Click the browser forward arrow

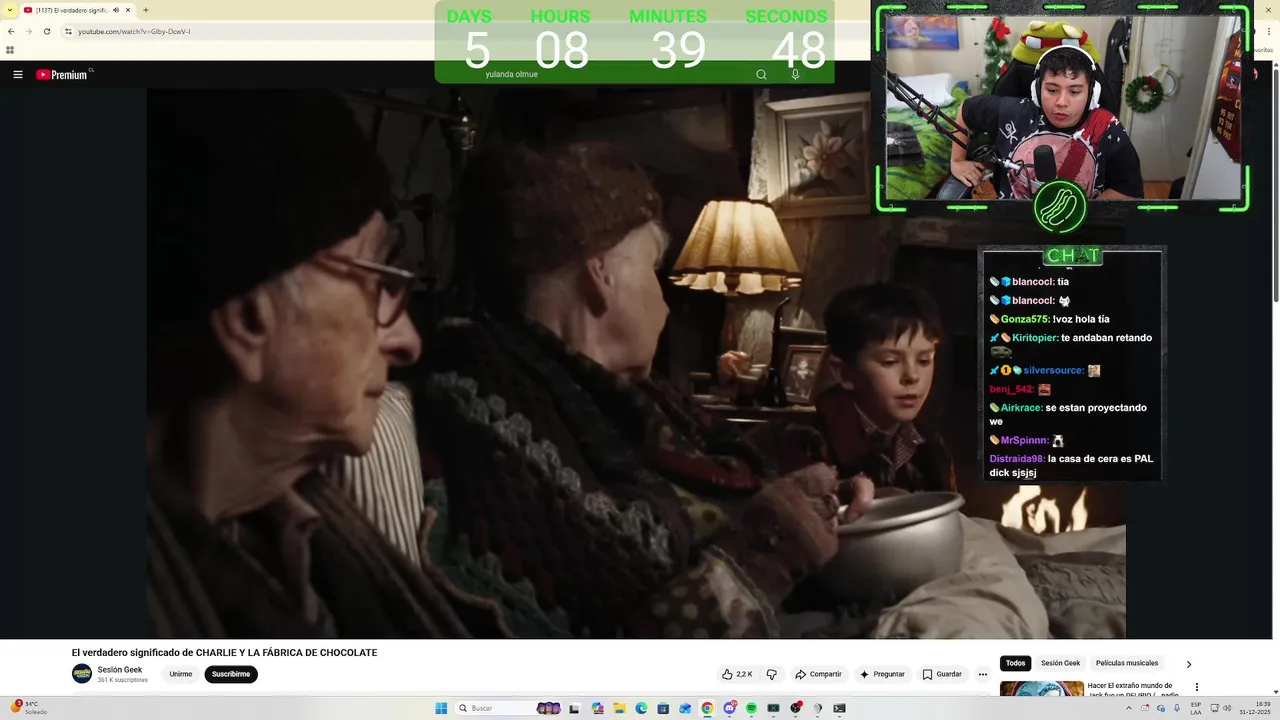pos(28,31)
